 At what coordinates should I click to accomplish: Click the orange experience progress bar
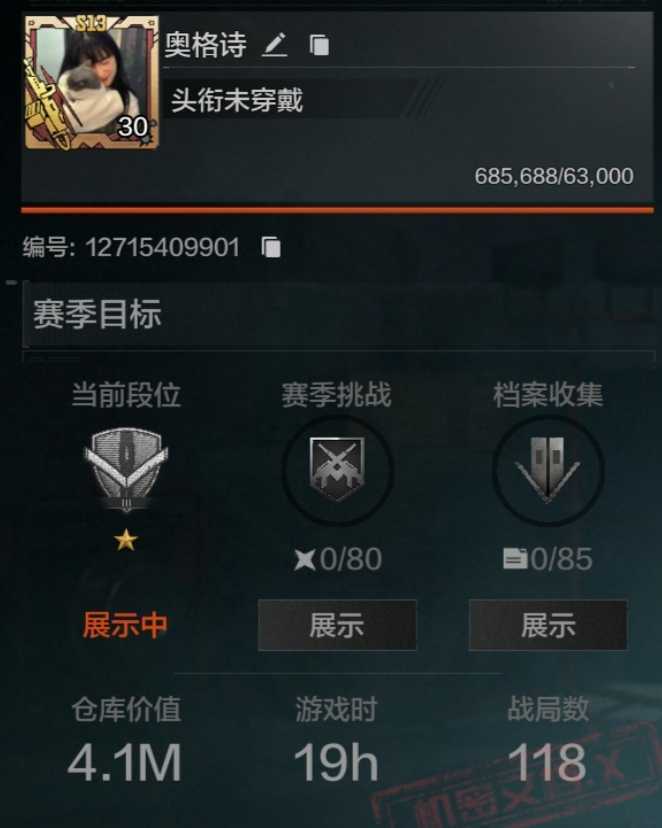tap(337, 210)
